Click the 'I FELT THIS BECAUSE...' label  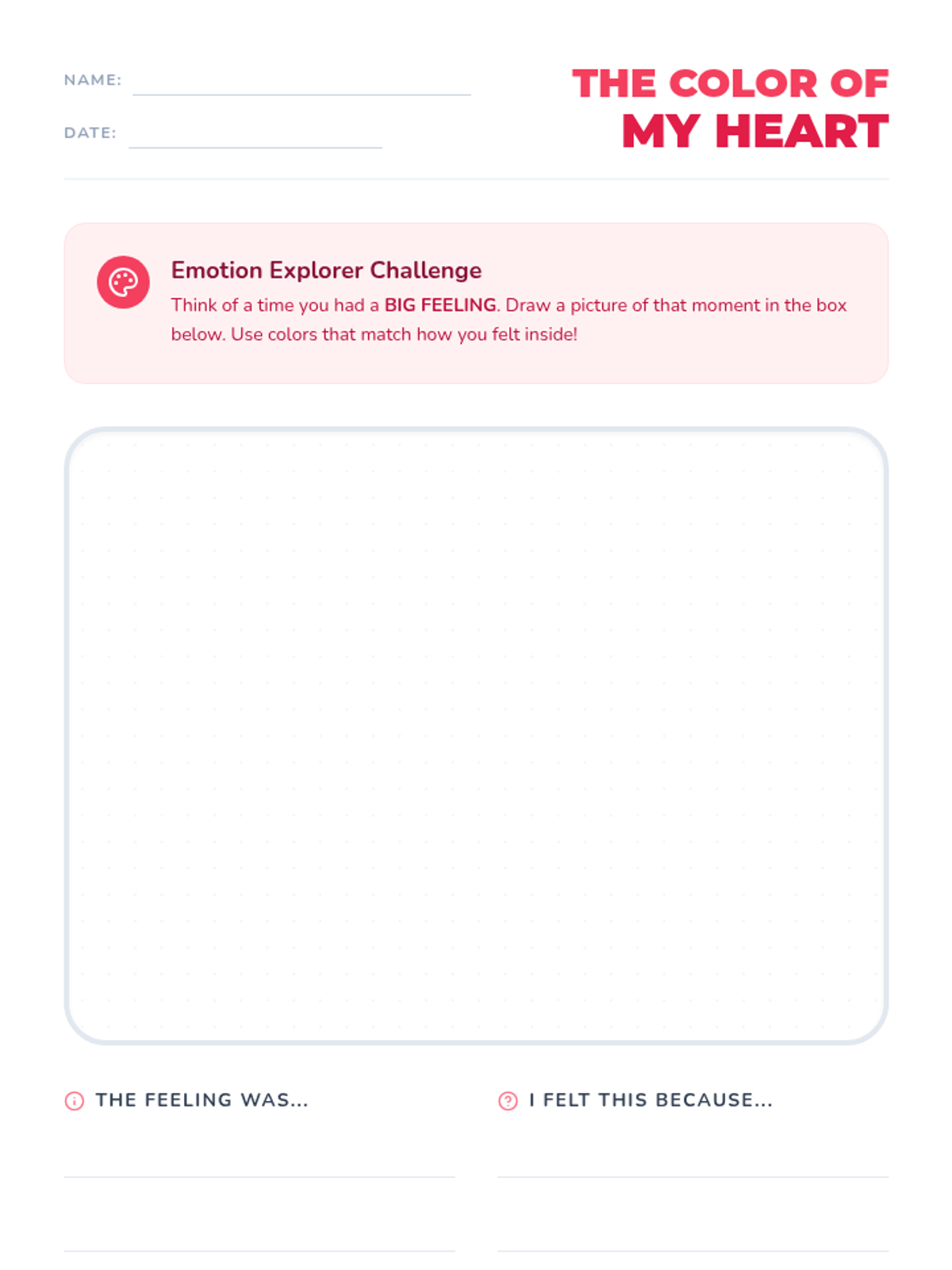click(x=651, y=1100)
